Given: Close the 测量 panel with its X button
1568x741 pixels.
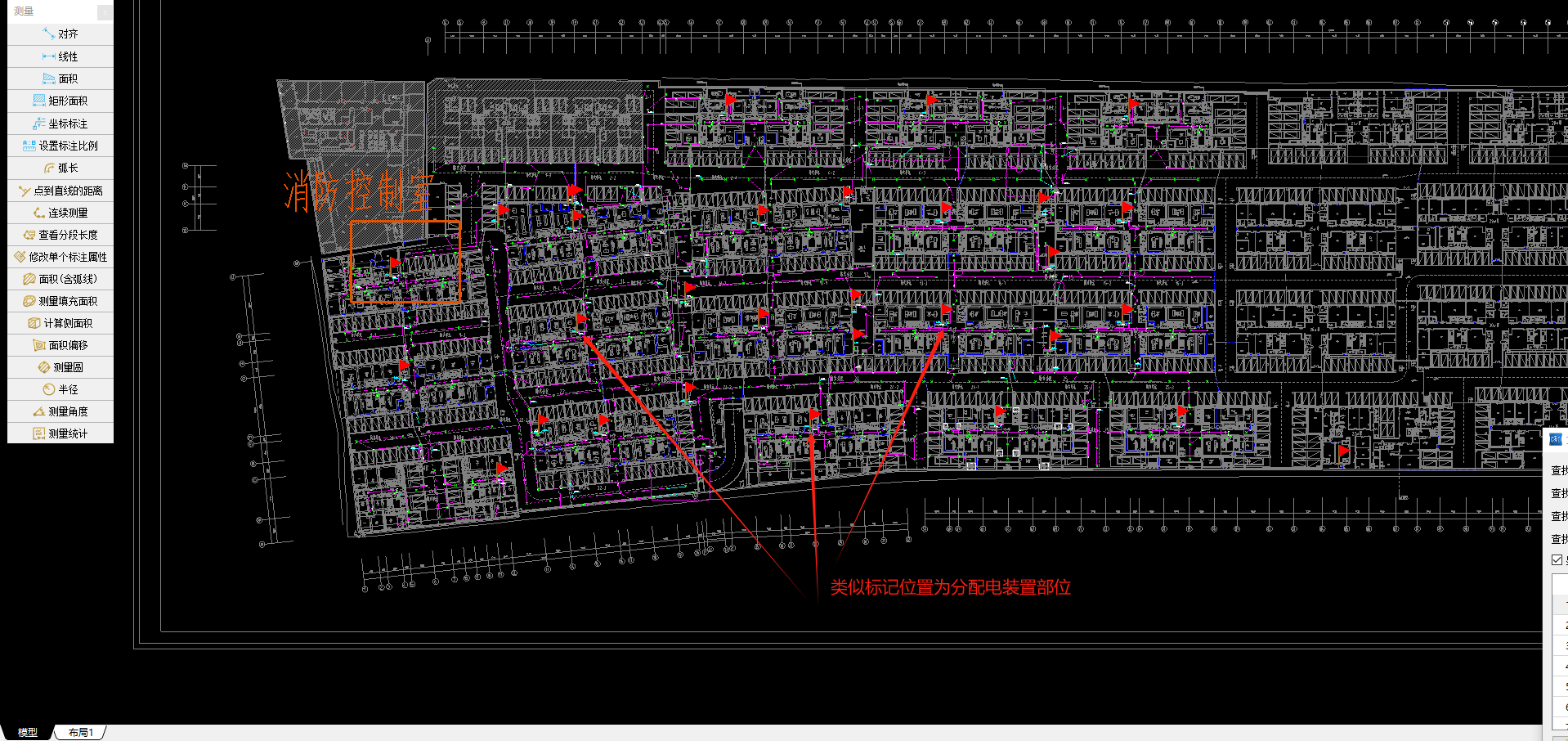Looking at the screenshot, I should 105,11.
